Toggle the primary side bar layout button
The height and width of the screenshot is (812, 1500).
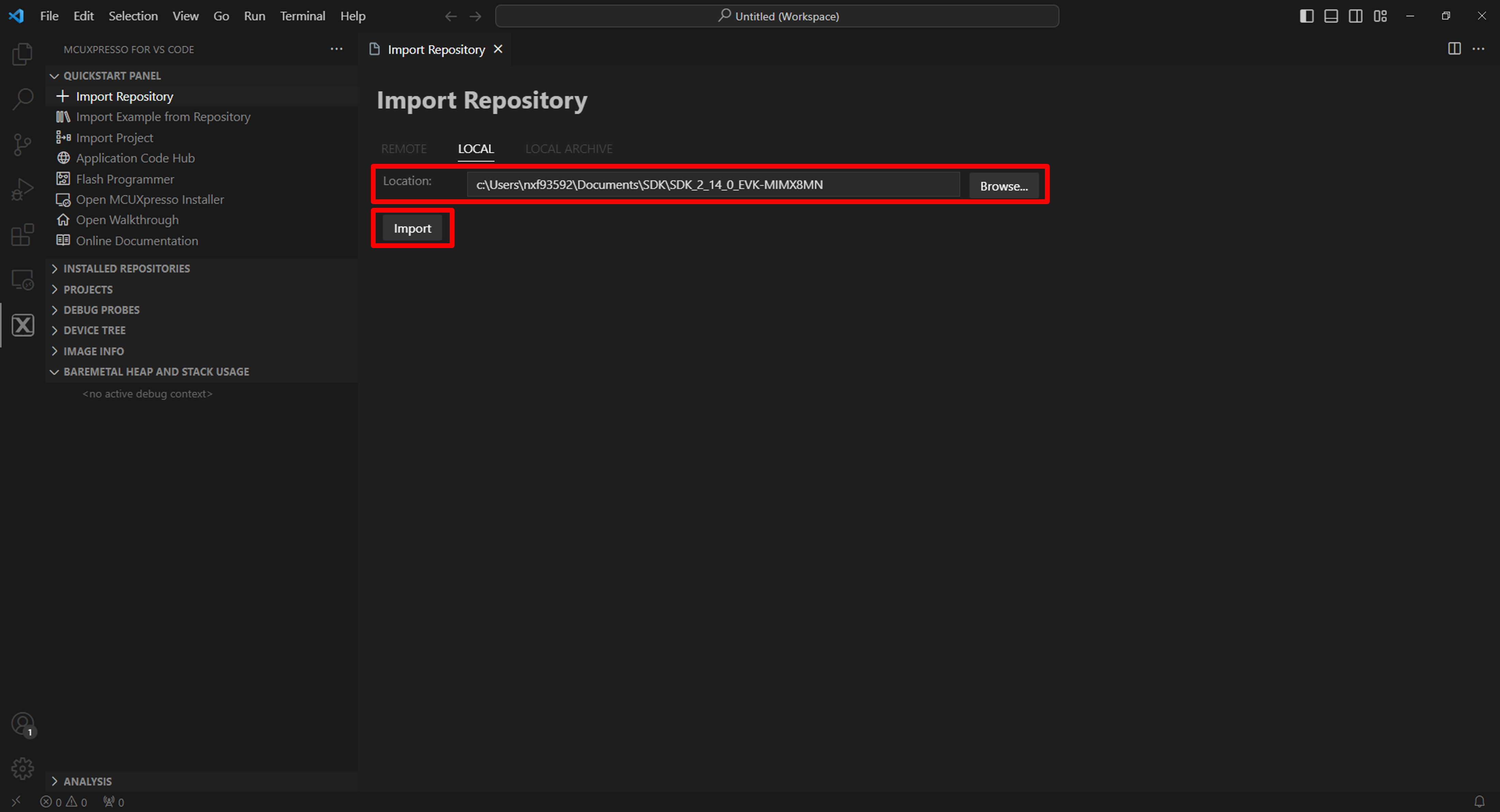pos(1306,16)
